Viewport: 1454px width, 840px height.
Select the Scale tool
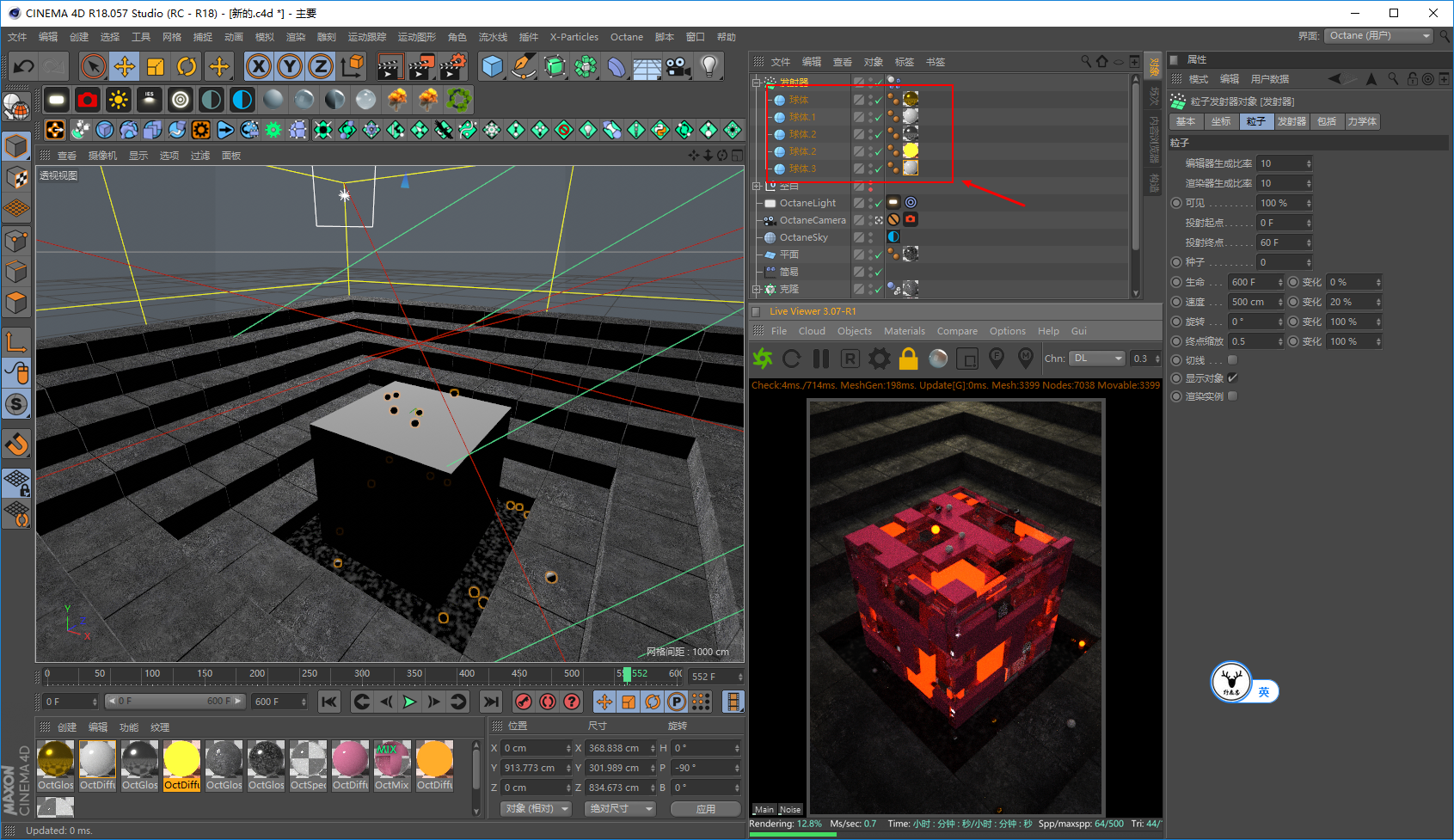pyautogui.click(x=156, y=66)
